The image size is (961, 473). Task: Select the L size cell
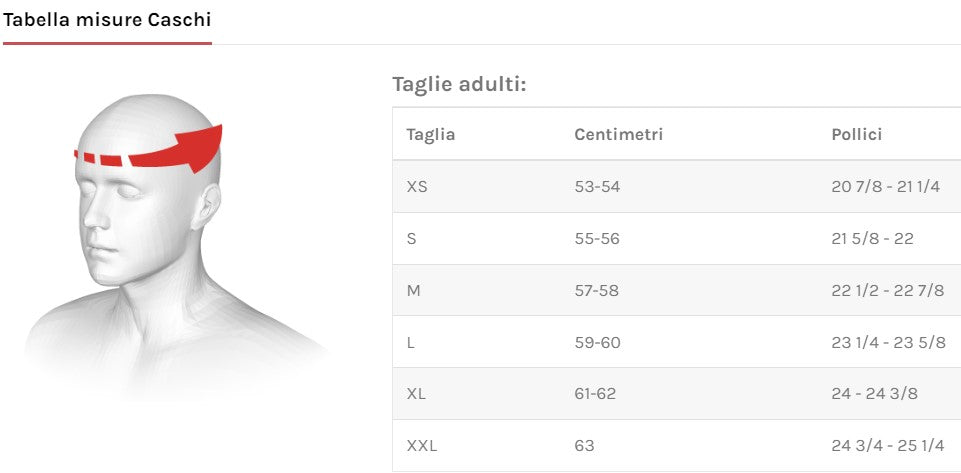[x=411, y=342]
